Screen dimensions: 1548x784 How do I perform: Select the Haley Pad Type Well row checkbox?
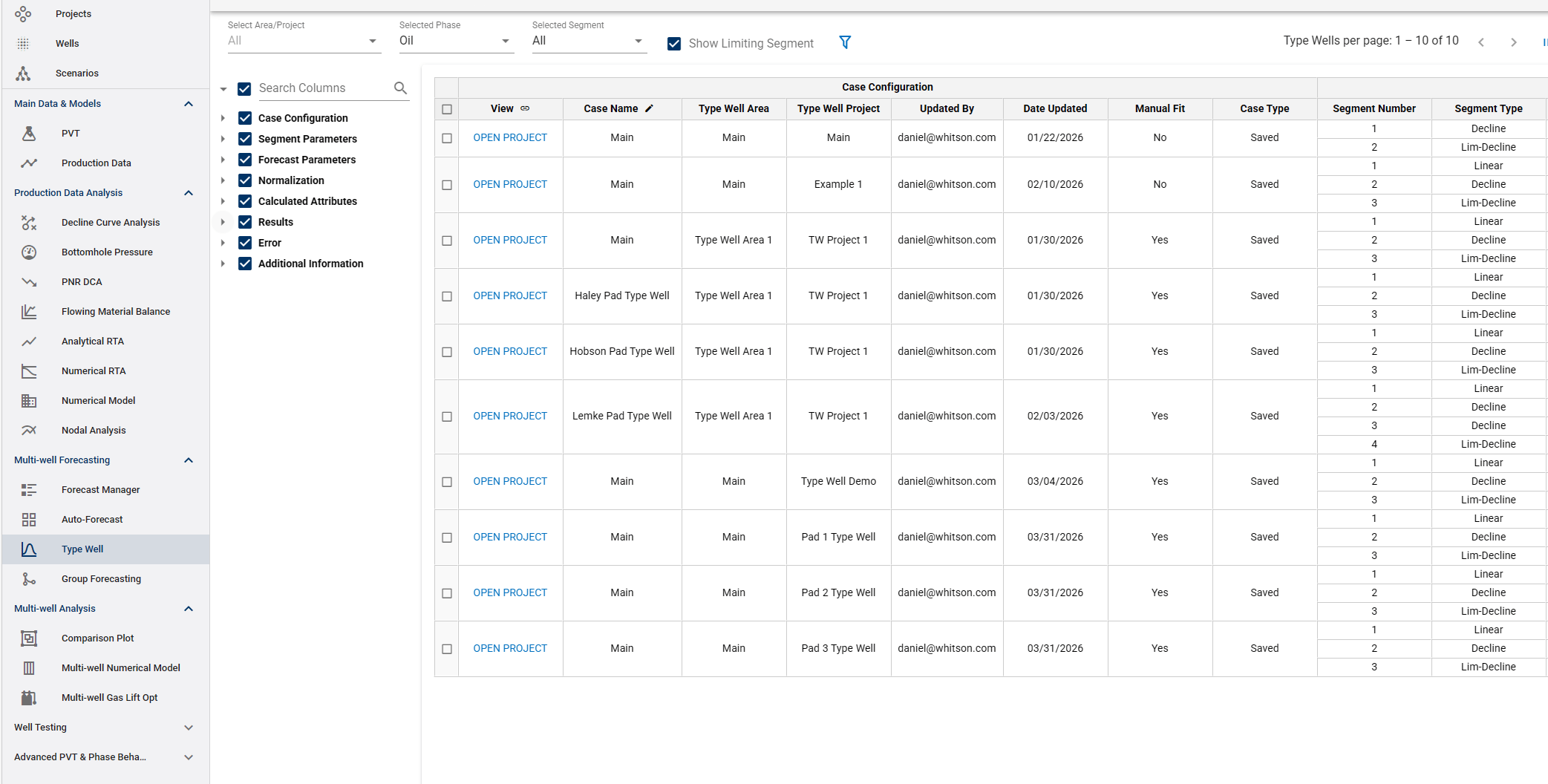(447, 296)
